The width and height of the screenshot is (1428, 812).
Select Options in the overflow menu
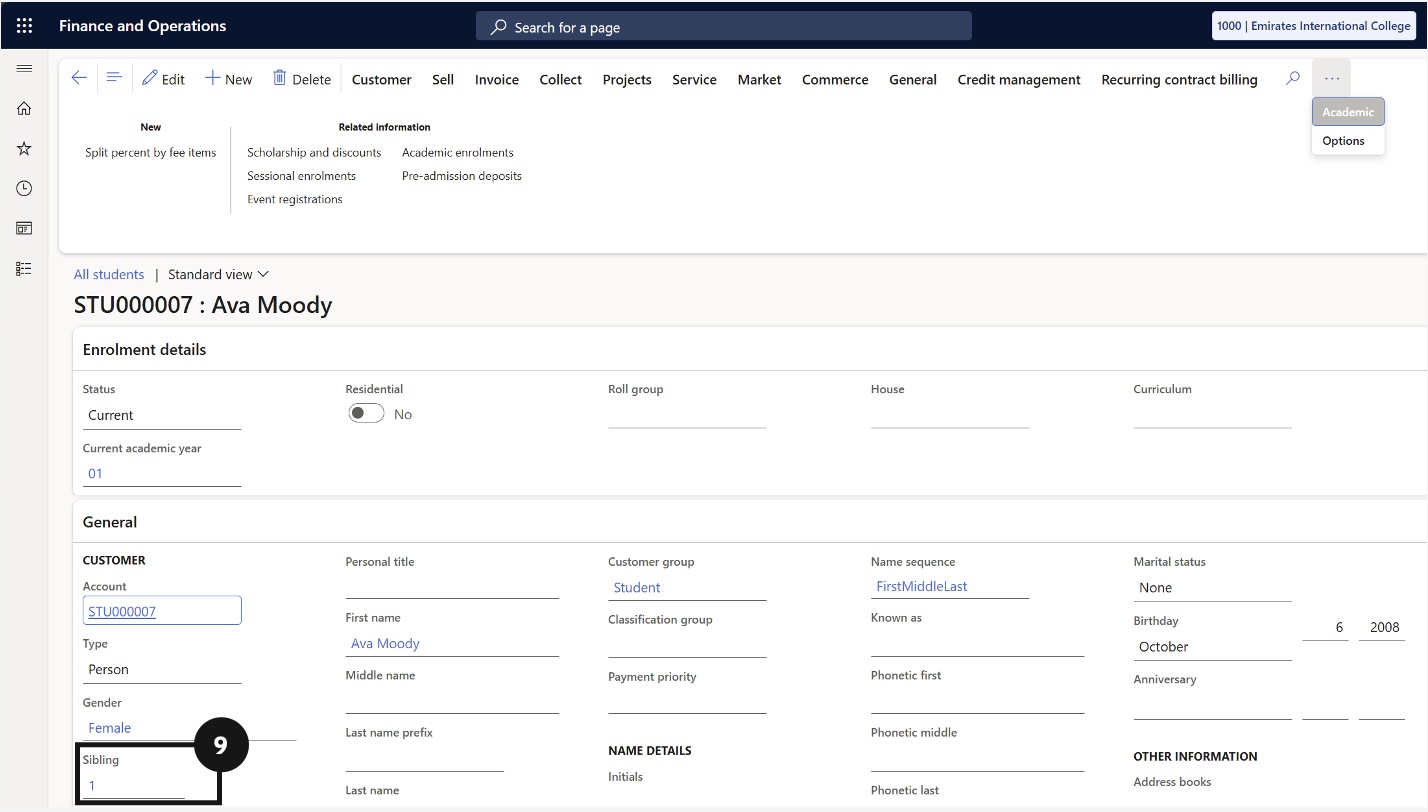[1348, 141]
